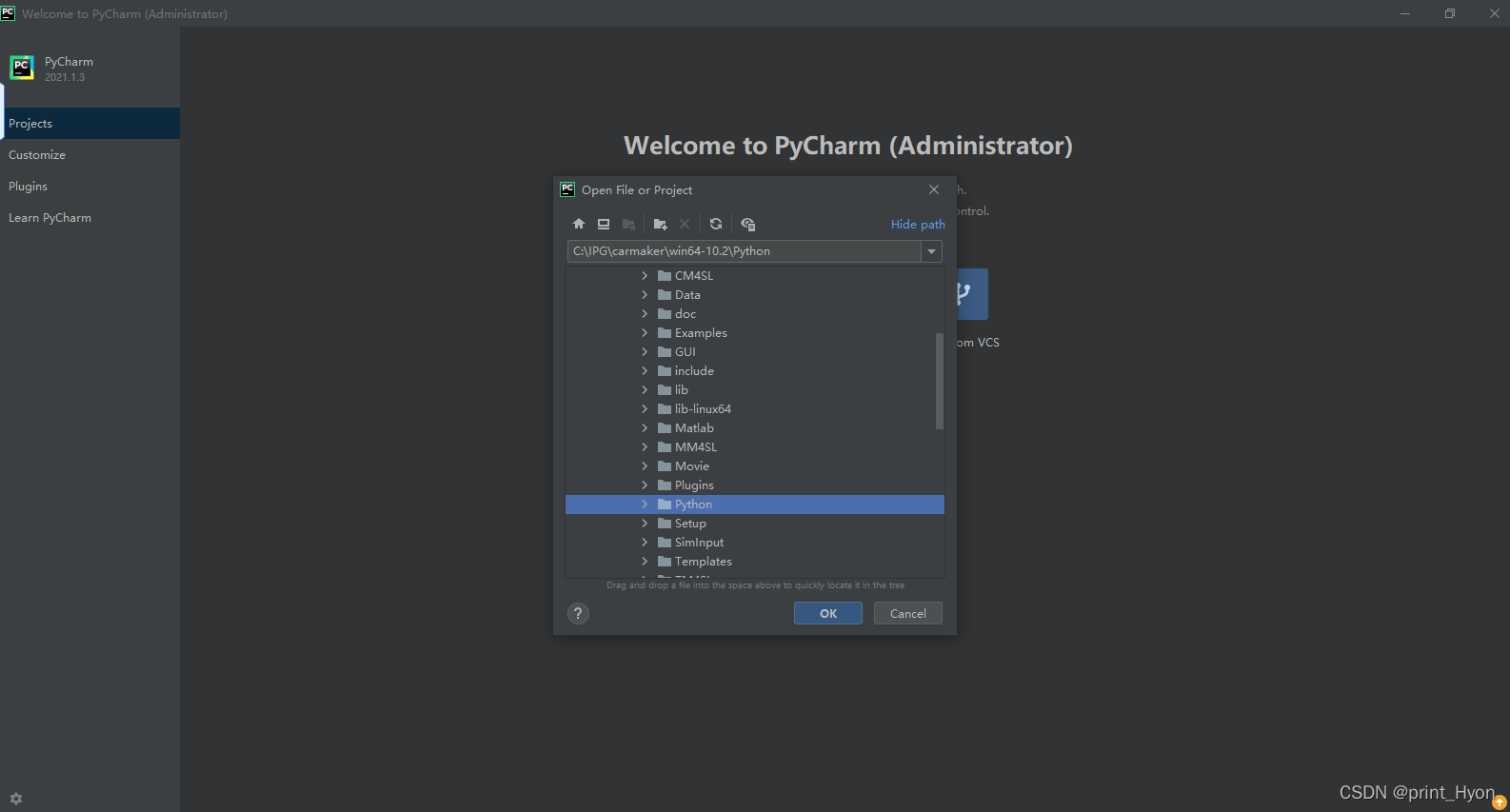
Task: Click the Project directory toolbar icon
Action: point(628,225)
